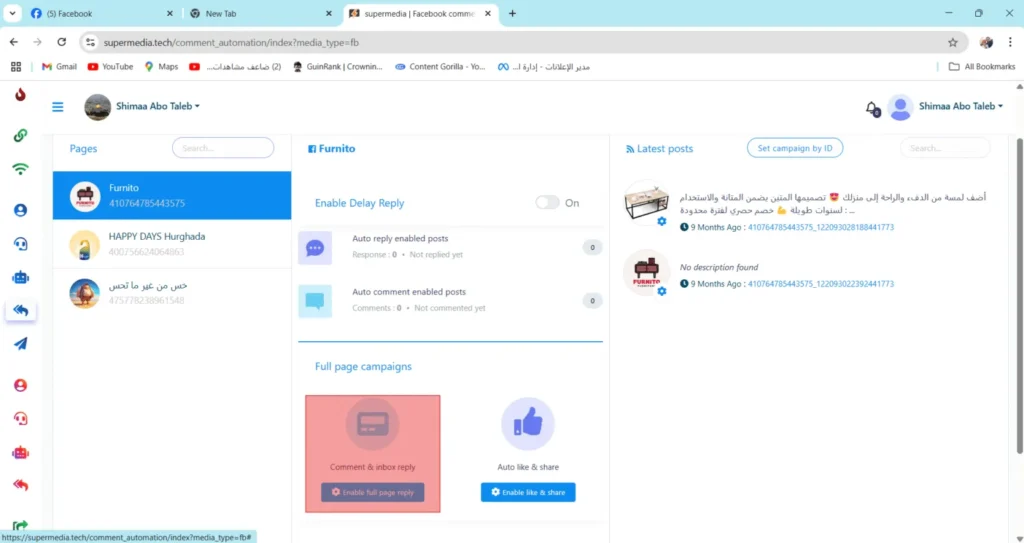The image size is (1024, 543).
Task: Open the GuinRank bookmark
Action: coord(337,67)
